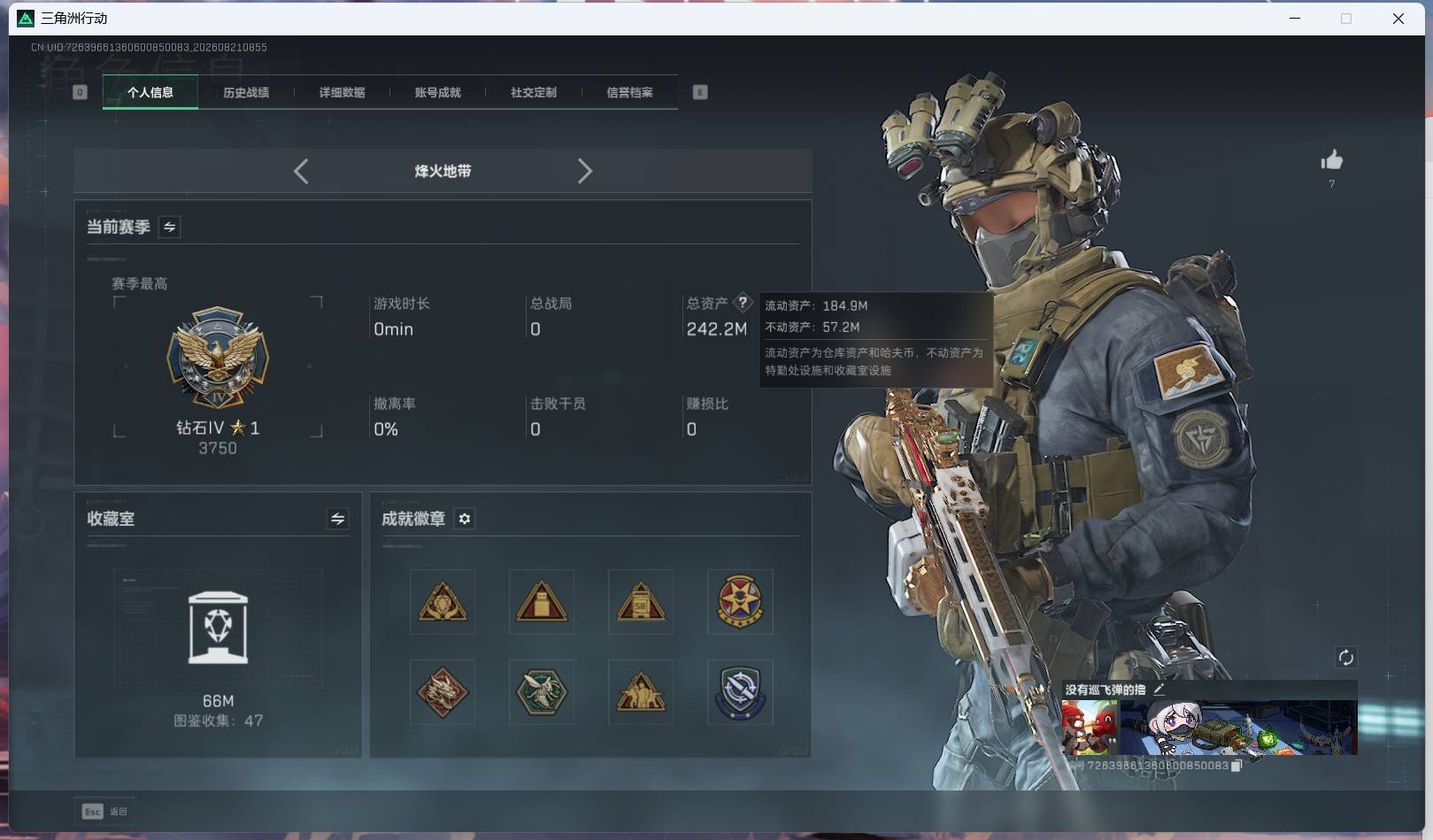Image resolution: width=1433 pixels, height=840 pixels.
Task: Edit the nickname 没有巡飞弹的撸 with pencil icon
Action: 1159,689
